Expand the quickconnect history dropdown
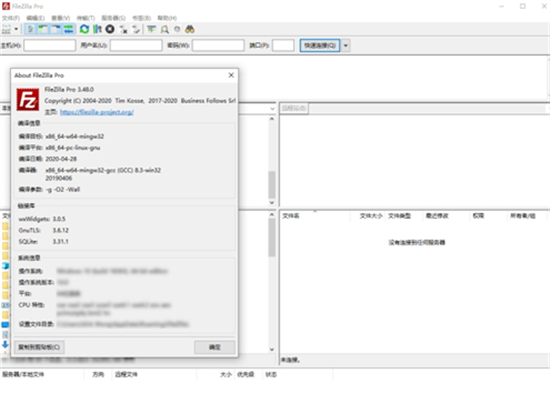Screen dimensions: 550x414 pos(346,45)
